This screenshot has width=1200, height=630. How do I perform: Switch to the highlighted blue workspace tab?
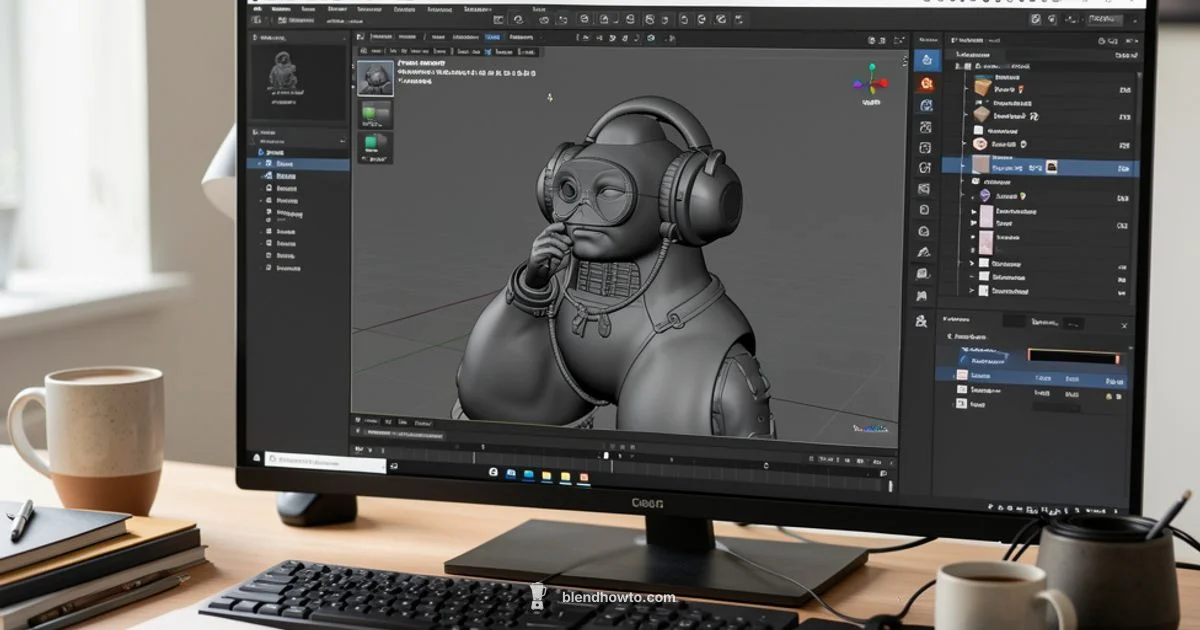(492, 38)
